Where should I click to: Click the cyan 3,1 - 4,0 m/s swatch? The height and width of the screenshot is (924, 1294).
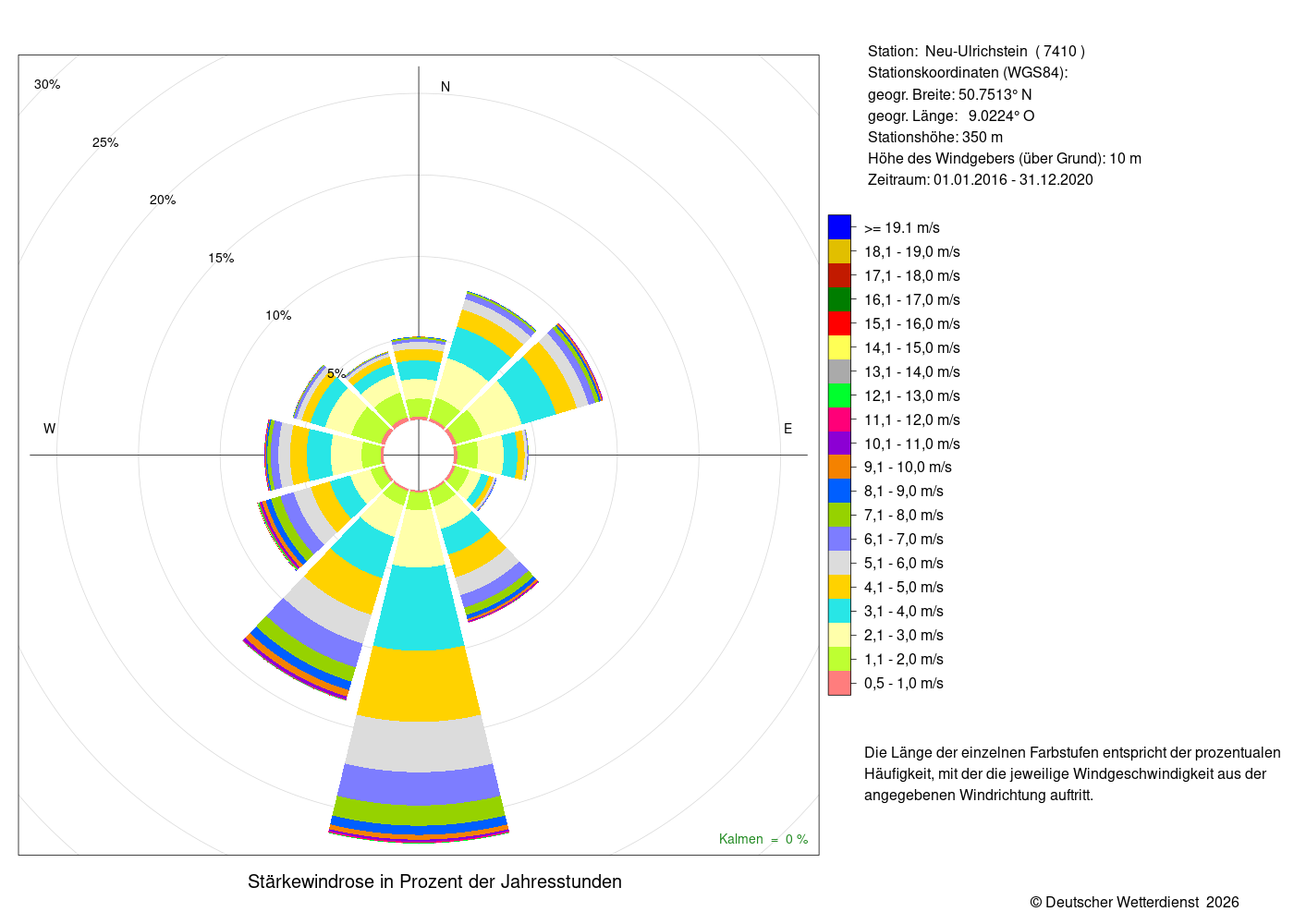(x=839, y=611)
